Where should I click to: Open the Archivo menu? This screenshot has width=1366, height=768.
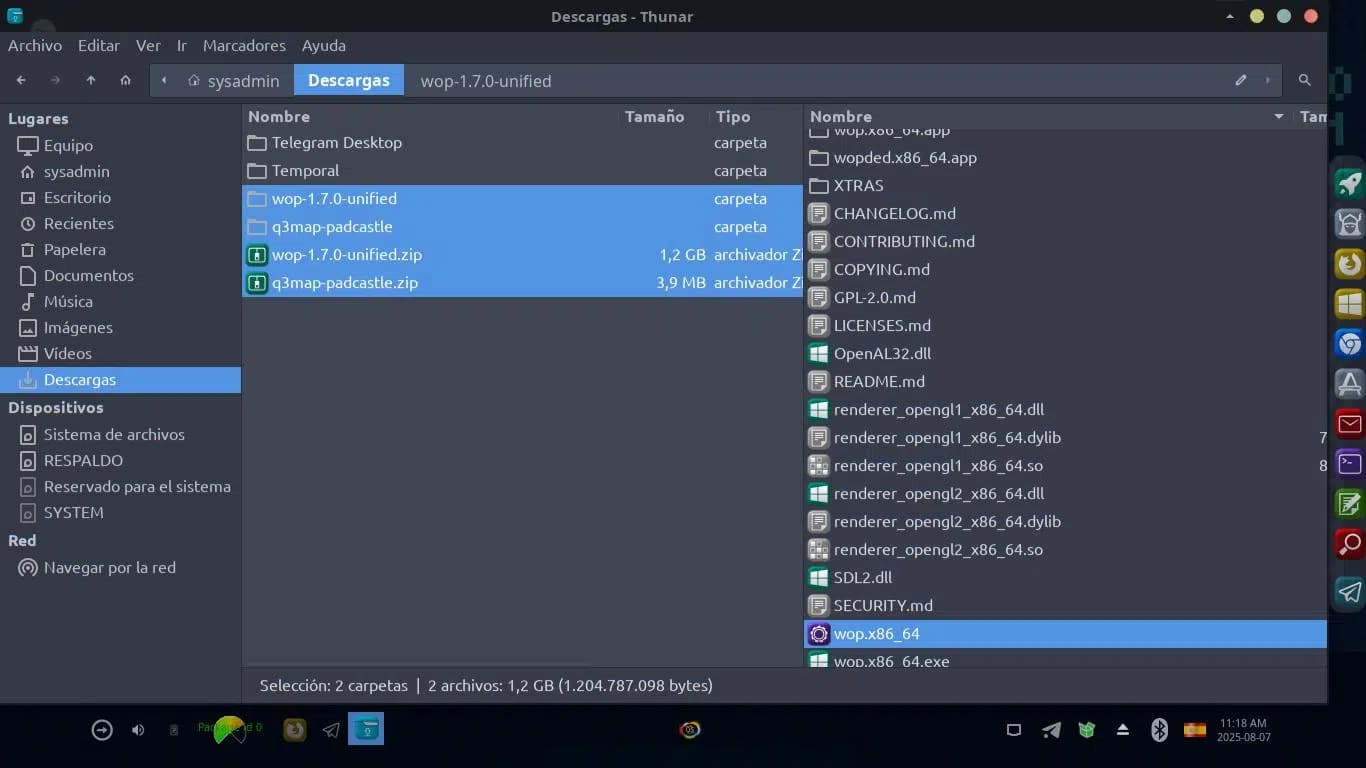tap(35, 46)
